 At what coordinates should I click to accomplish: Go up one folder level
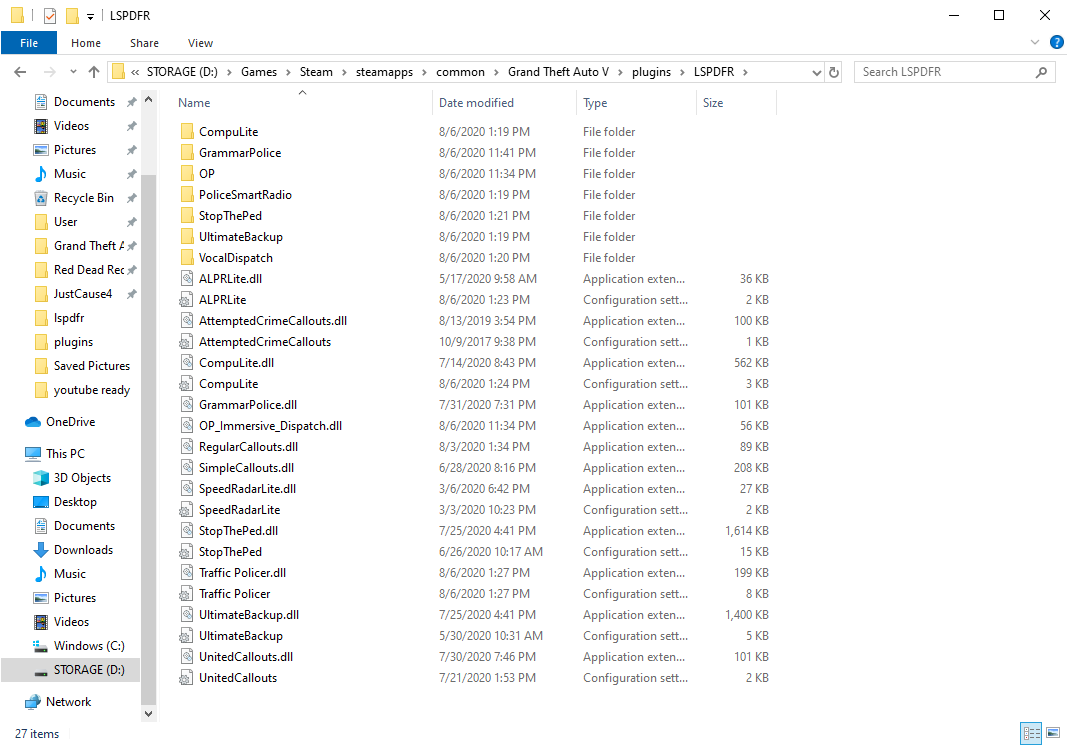click(94, 71)
